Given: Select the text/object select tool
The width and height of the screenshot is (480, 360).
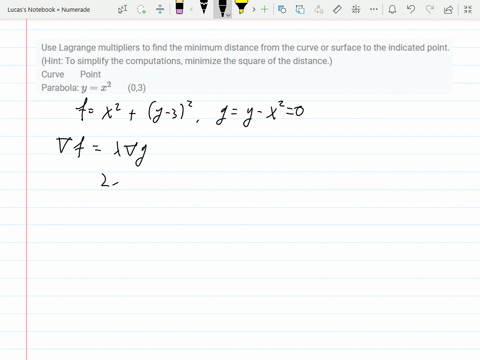Looking at the screenshot, I should [122, 10].
